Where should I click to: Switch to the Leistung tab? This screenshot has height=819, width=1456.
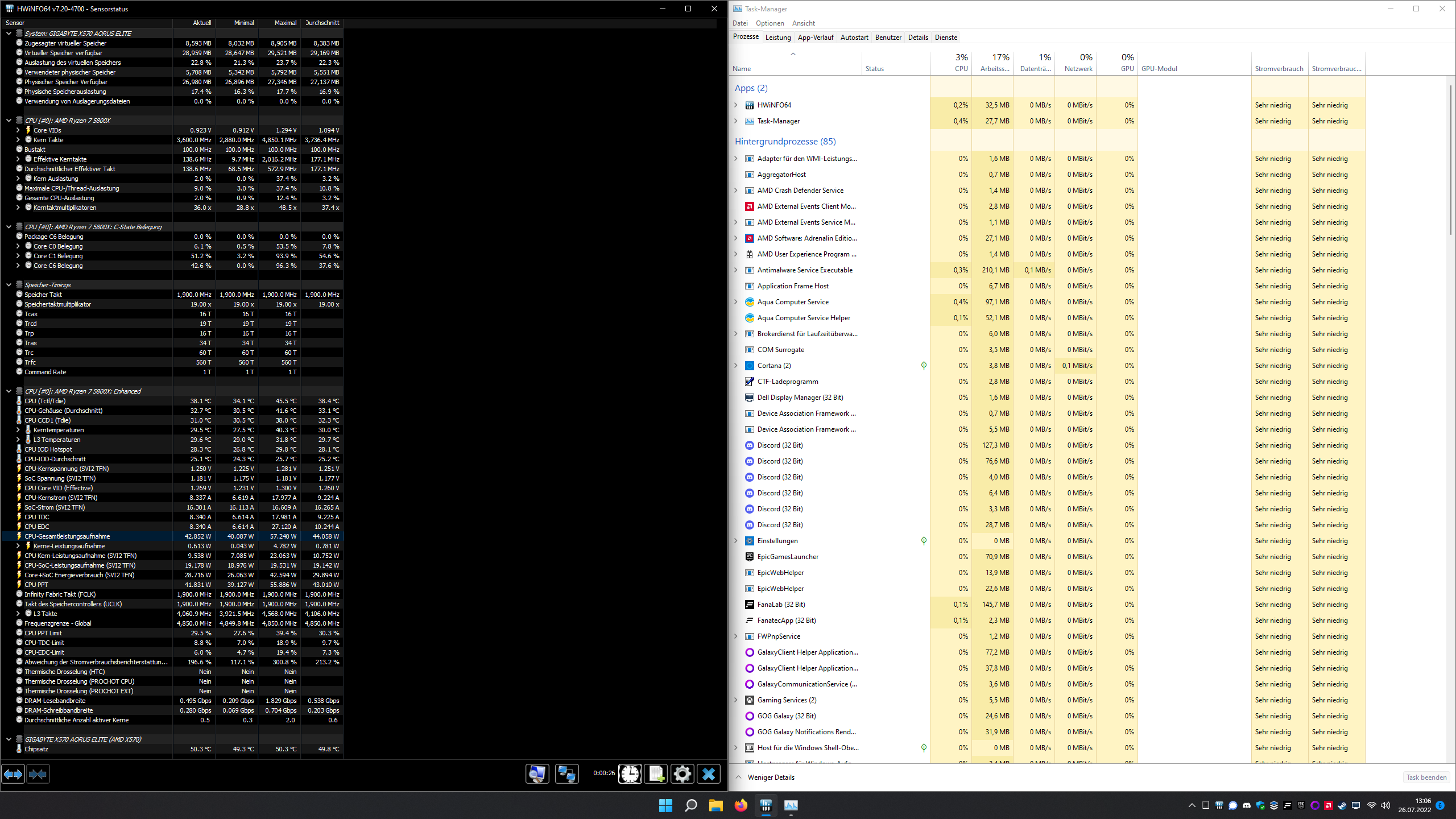coord(777,38)
